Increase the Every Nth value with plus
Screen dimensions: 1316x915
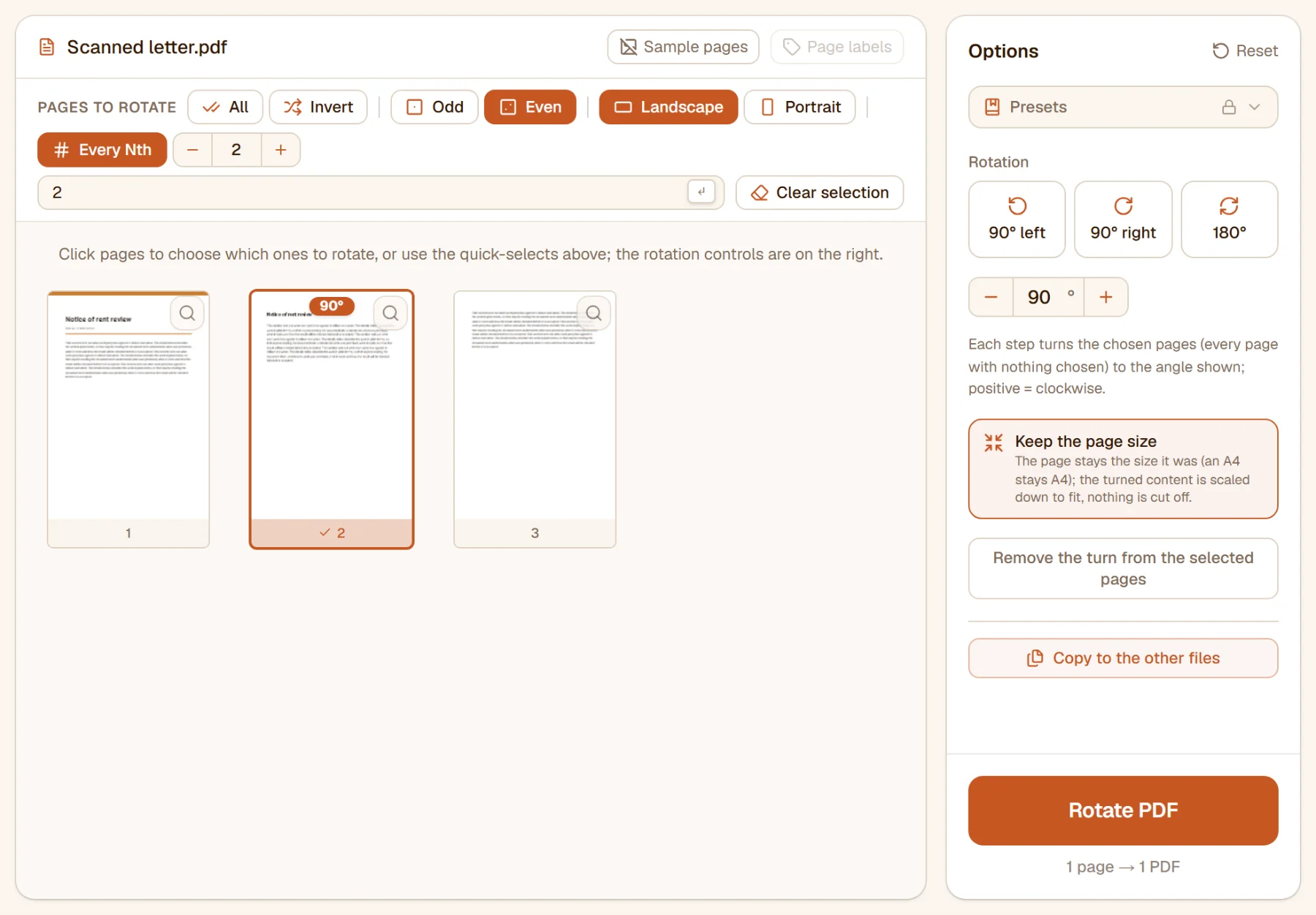[x=281, y=150]
